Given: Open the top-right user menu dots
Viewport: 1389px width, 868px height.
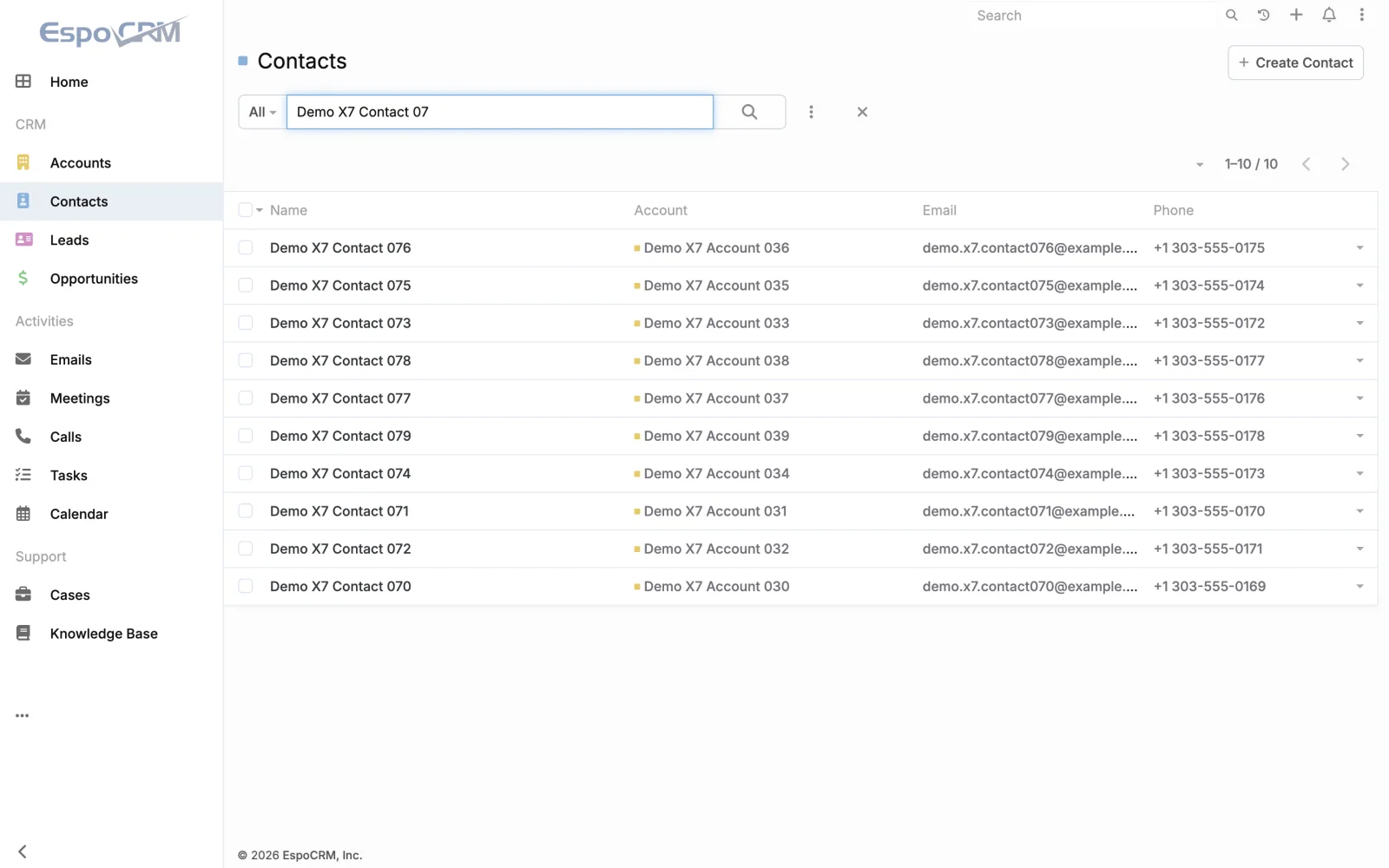Looking at the screenshot, I should click(x=1362, y=15).
